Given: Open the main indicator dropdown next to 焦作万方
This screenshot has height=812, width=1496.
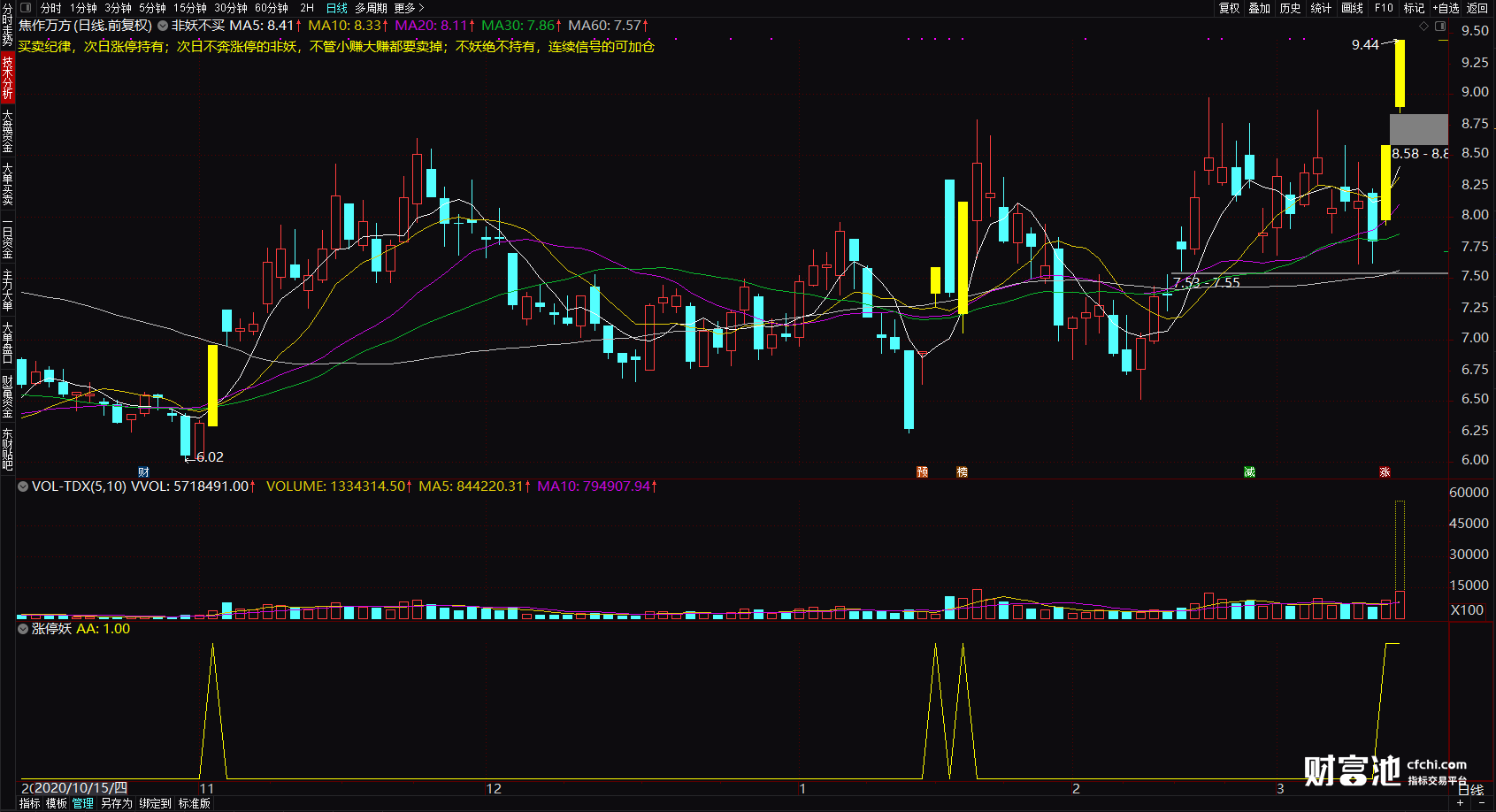Looking at the screenshot, I should 163,26.
